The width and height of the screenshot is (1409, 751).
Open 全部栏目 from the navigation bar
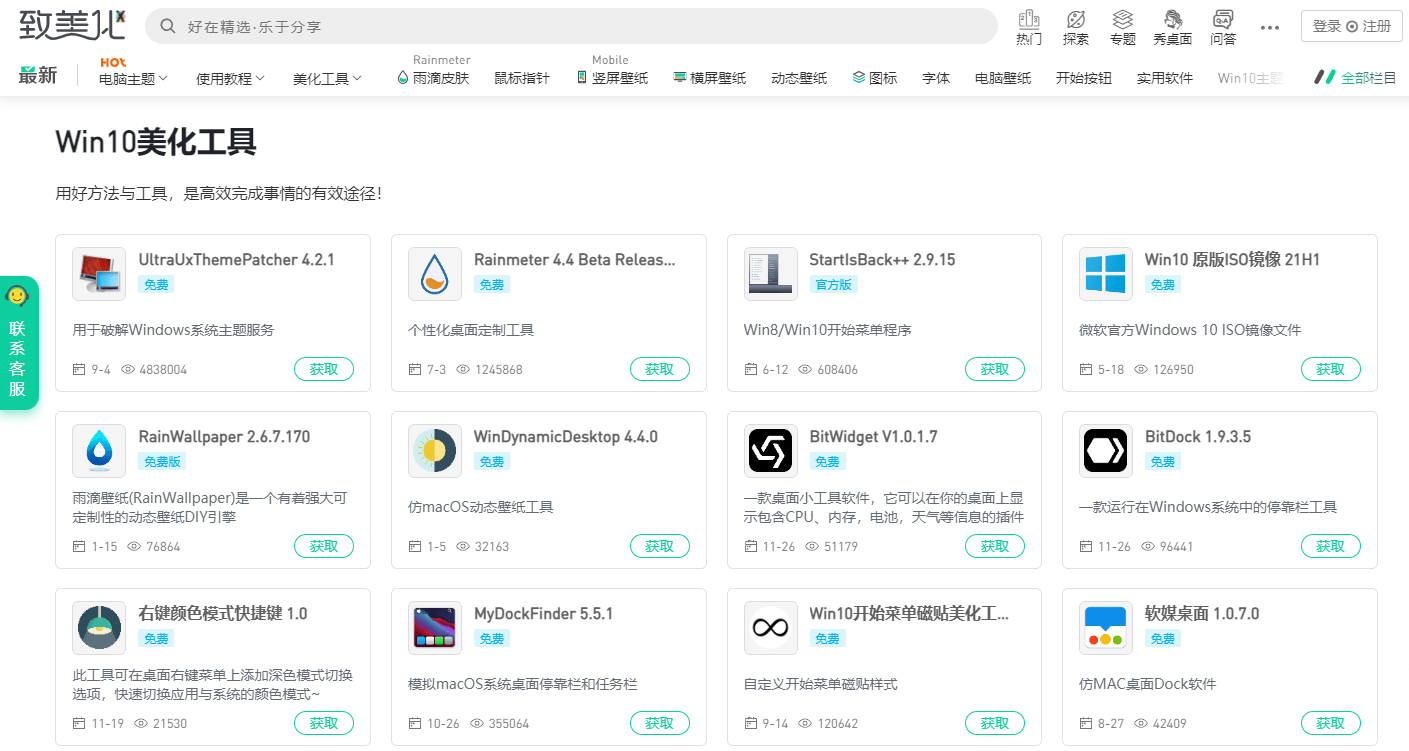[1367, 76]
